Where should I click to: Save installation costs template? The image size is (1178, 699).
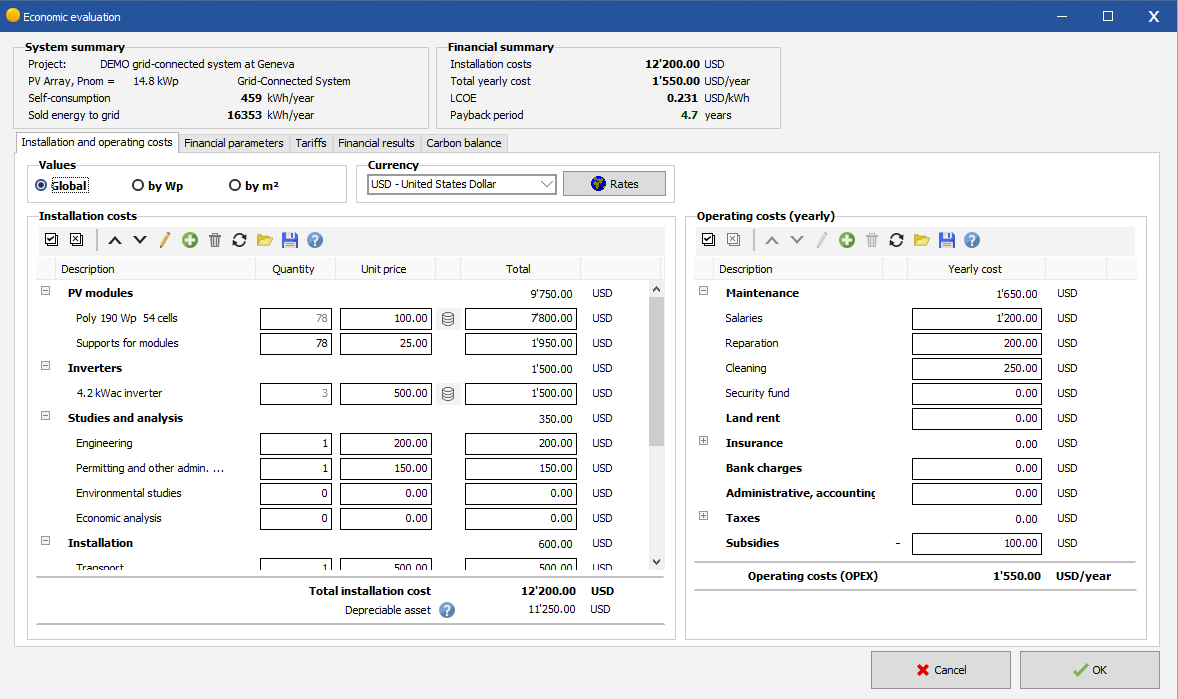tap(290, 241)
